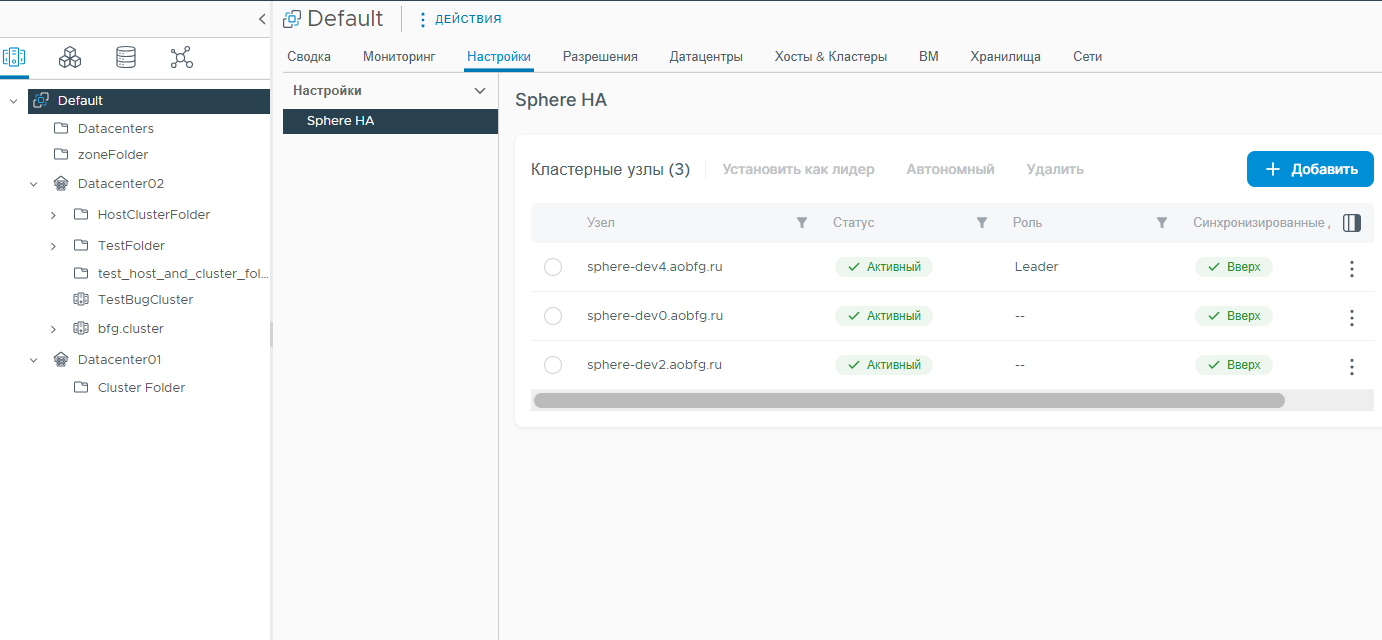Screen dimensions: 1382x640
Task: Open the ДЕЙСТВИЯ actions menu
Action: tap(460, 19)
